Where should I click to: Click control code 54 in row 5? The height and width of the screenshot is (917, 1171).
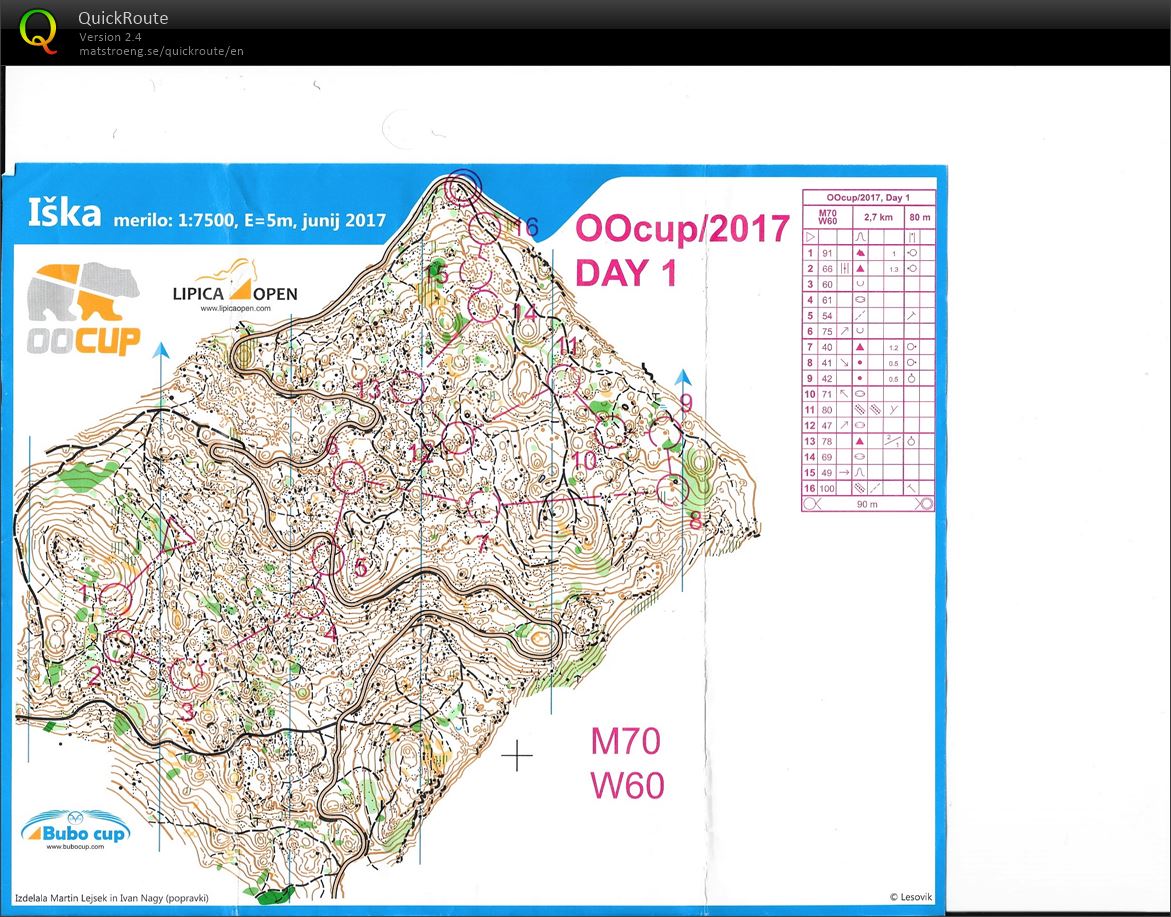(x=827, y=316)
